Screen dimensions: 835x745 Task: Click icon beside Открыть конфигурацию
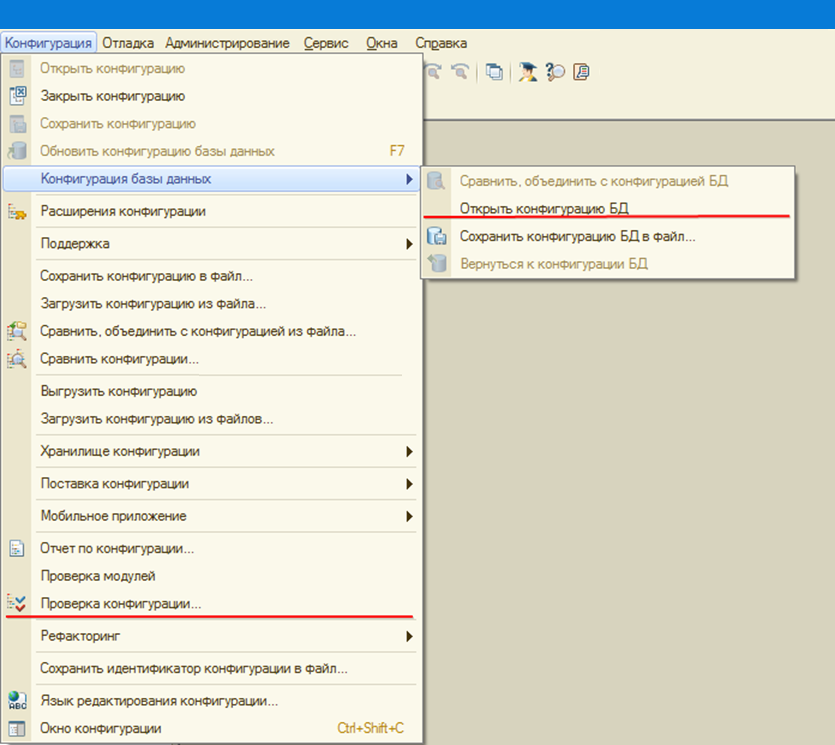[17, 68]
